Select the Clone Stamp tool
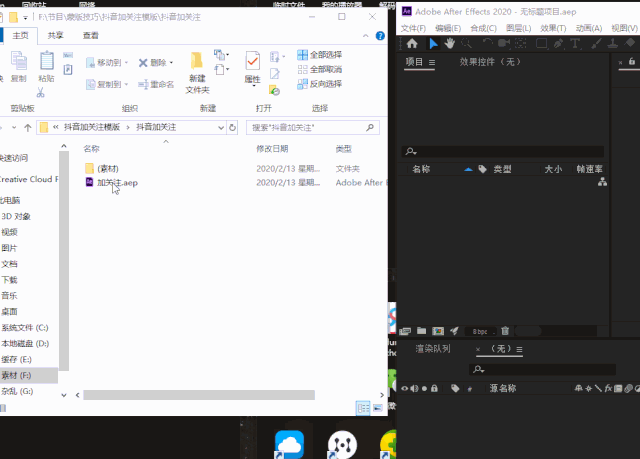Screen dimensions: 640x459 pyautogui.click(x=613, y=43)
